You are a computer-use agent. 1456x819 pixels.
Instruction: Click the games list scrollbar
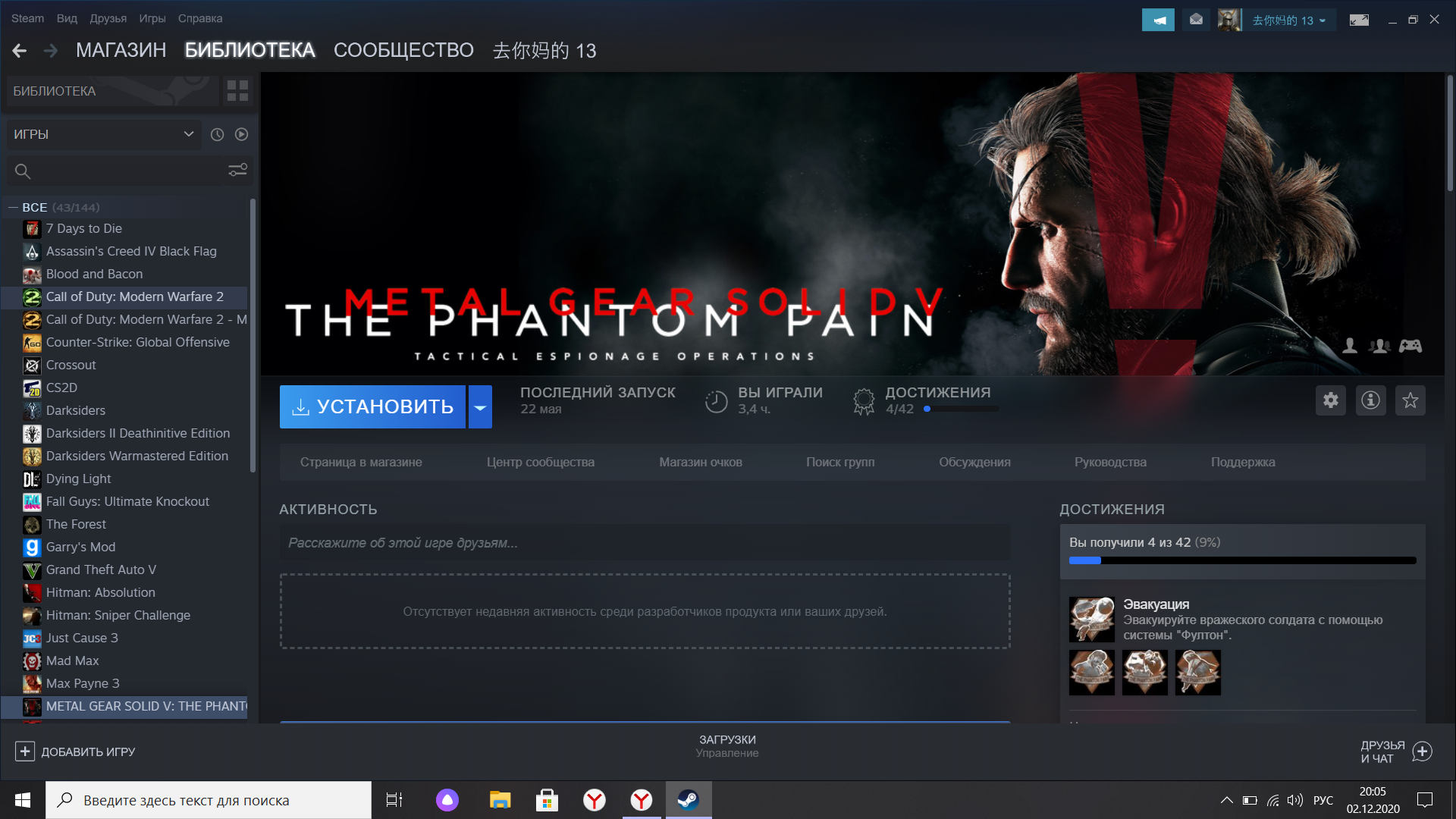[253, 334]
